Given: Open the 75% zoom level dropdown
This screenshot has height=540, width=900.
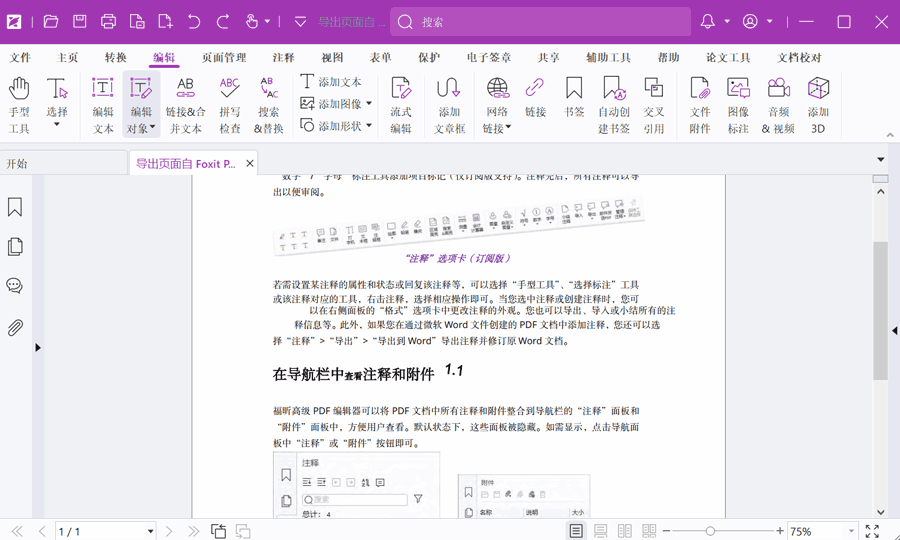Looking at the screenshot, I should coord(851,532).
